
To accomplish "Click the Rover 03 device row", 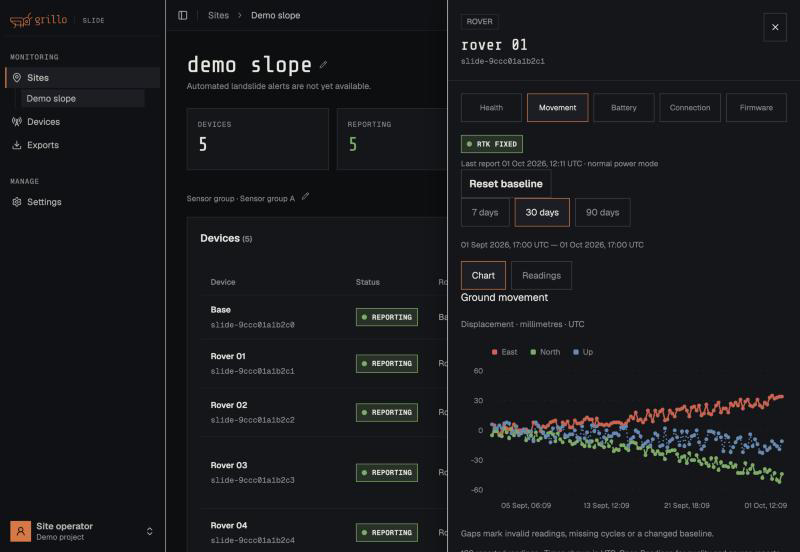I will 323,472.
